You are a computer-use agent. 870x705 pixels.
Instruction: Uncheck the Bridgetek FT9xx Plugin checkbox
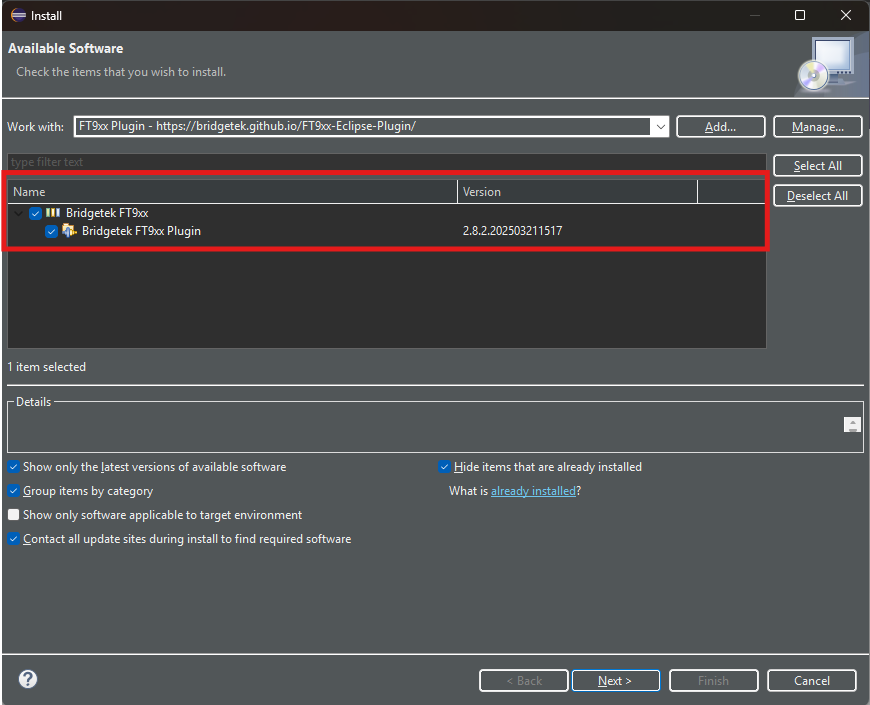[x=52, y=231]
